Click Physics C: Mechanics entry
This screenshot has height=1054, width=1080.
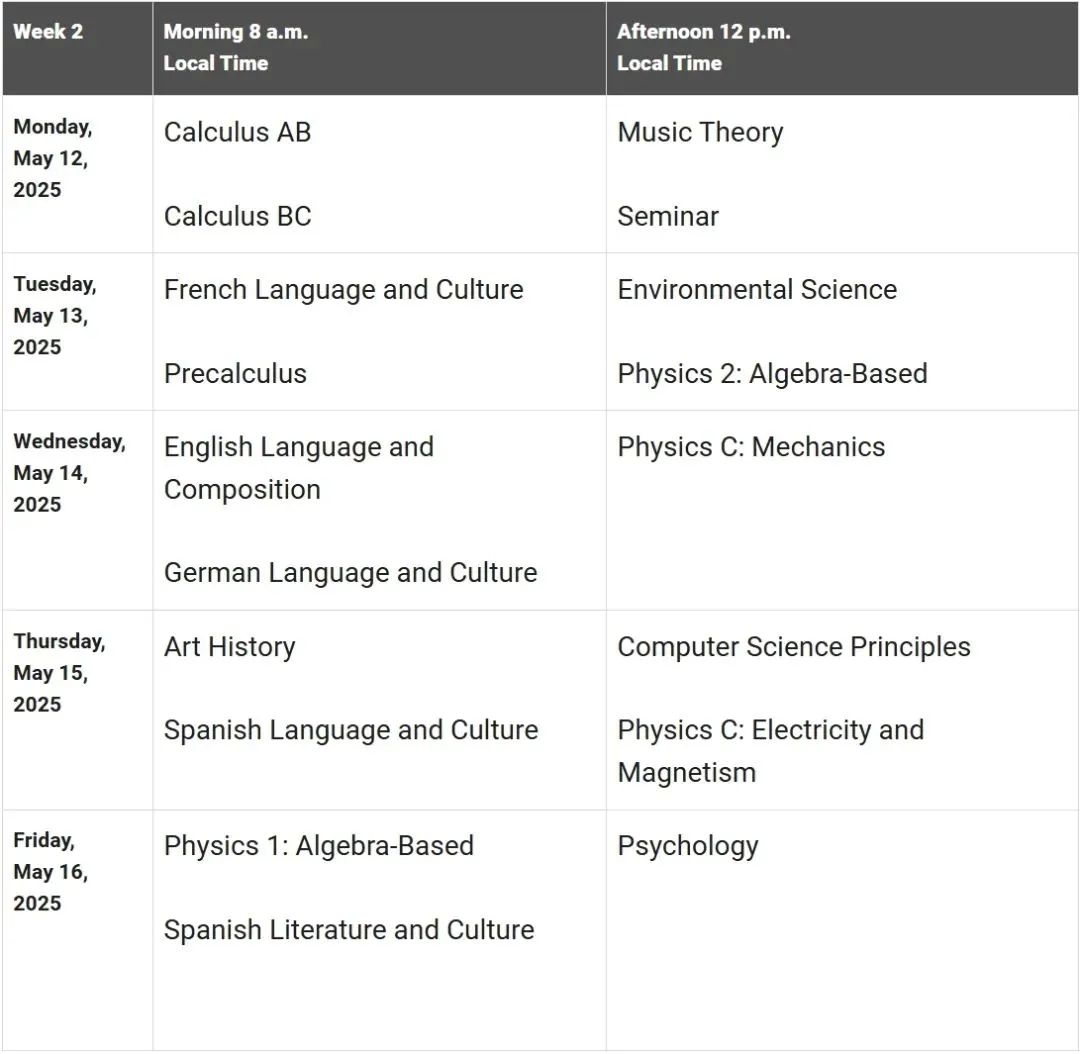[751, 447]
